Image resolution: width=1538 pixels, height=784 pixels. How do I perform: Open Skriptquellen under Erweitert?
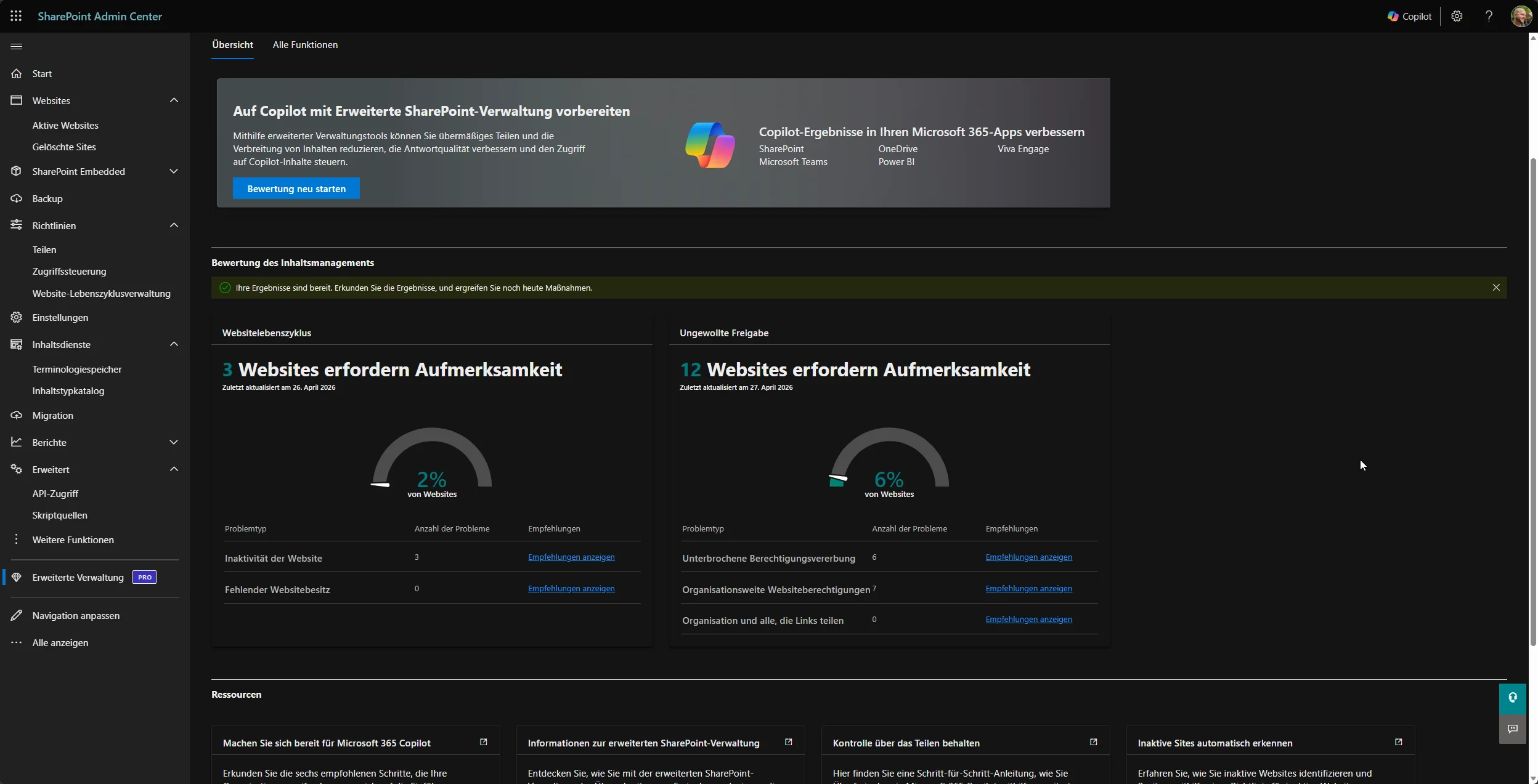click(60, 515)
